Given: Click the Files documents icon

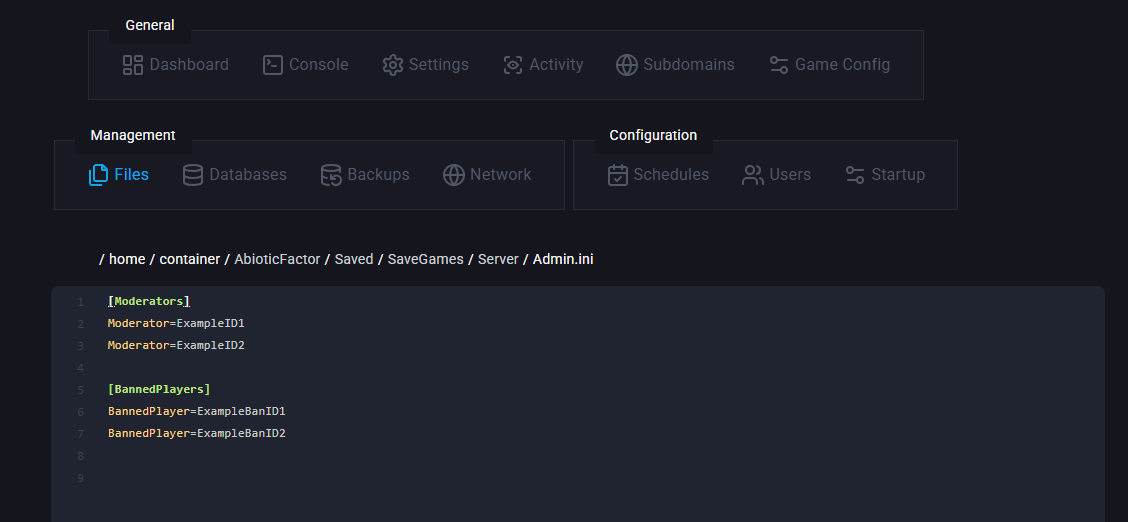Looking at the screenshot, I should pyautogui.click(x=99, y=175).
